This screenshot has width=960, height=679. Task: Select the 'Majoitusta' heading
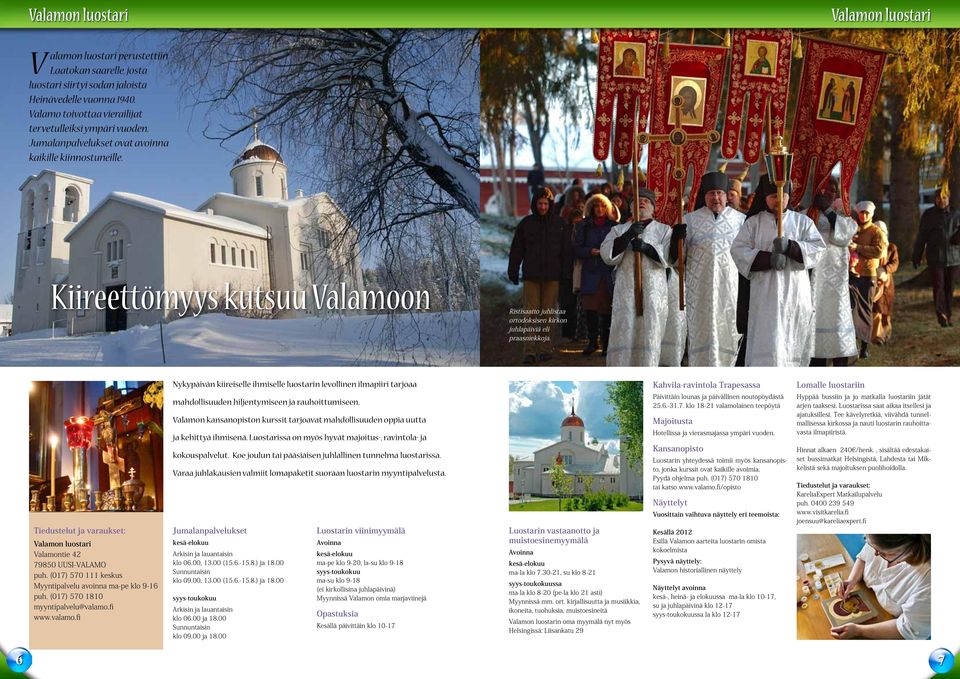[673, 421]
